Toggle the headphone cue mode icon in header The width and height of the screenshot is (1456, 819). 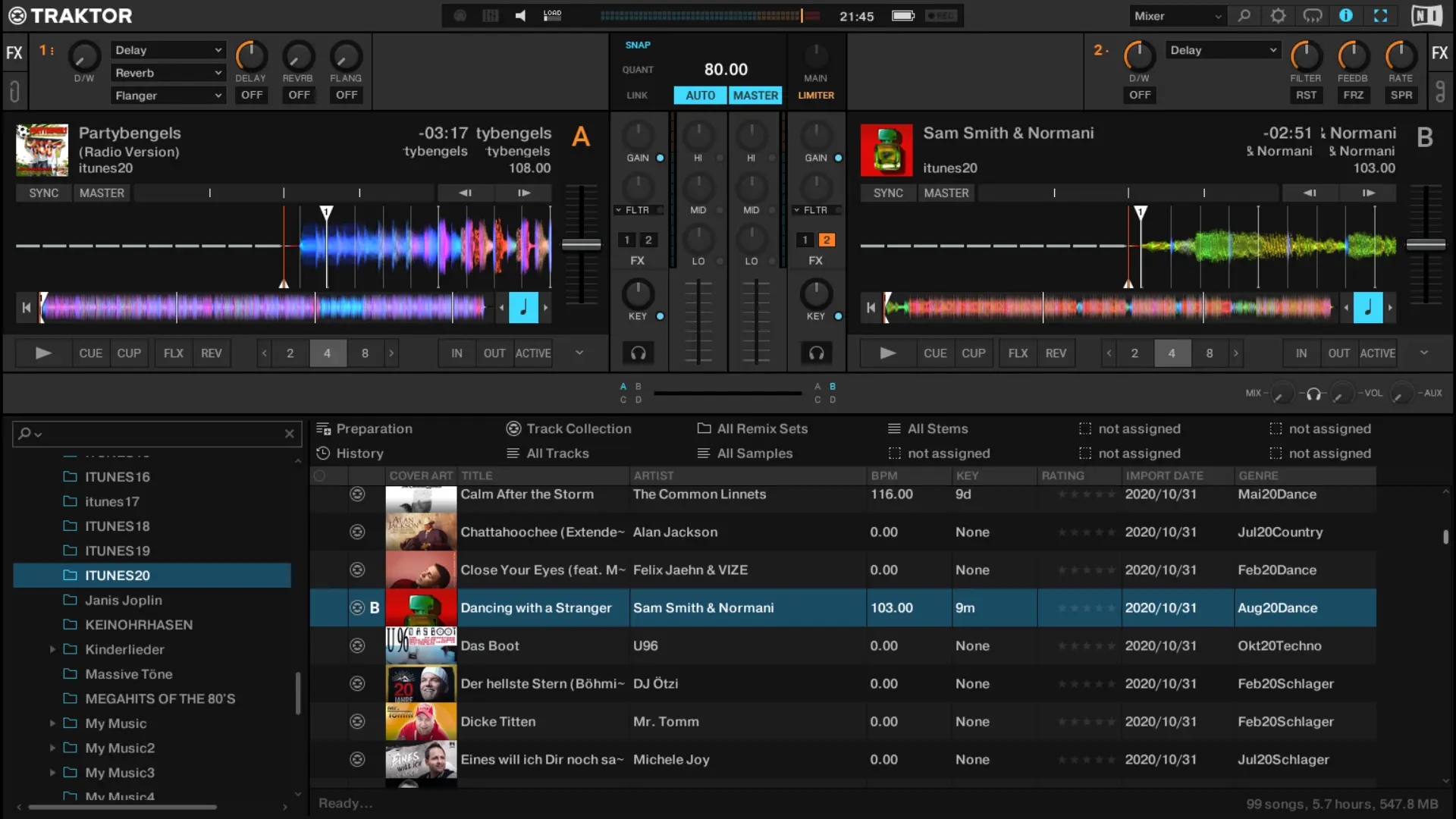click(x=1312, y=16)
